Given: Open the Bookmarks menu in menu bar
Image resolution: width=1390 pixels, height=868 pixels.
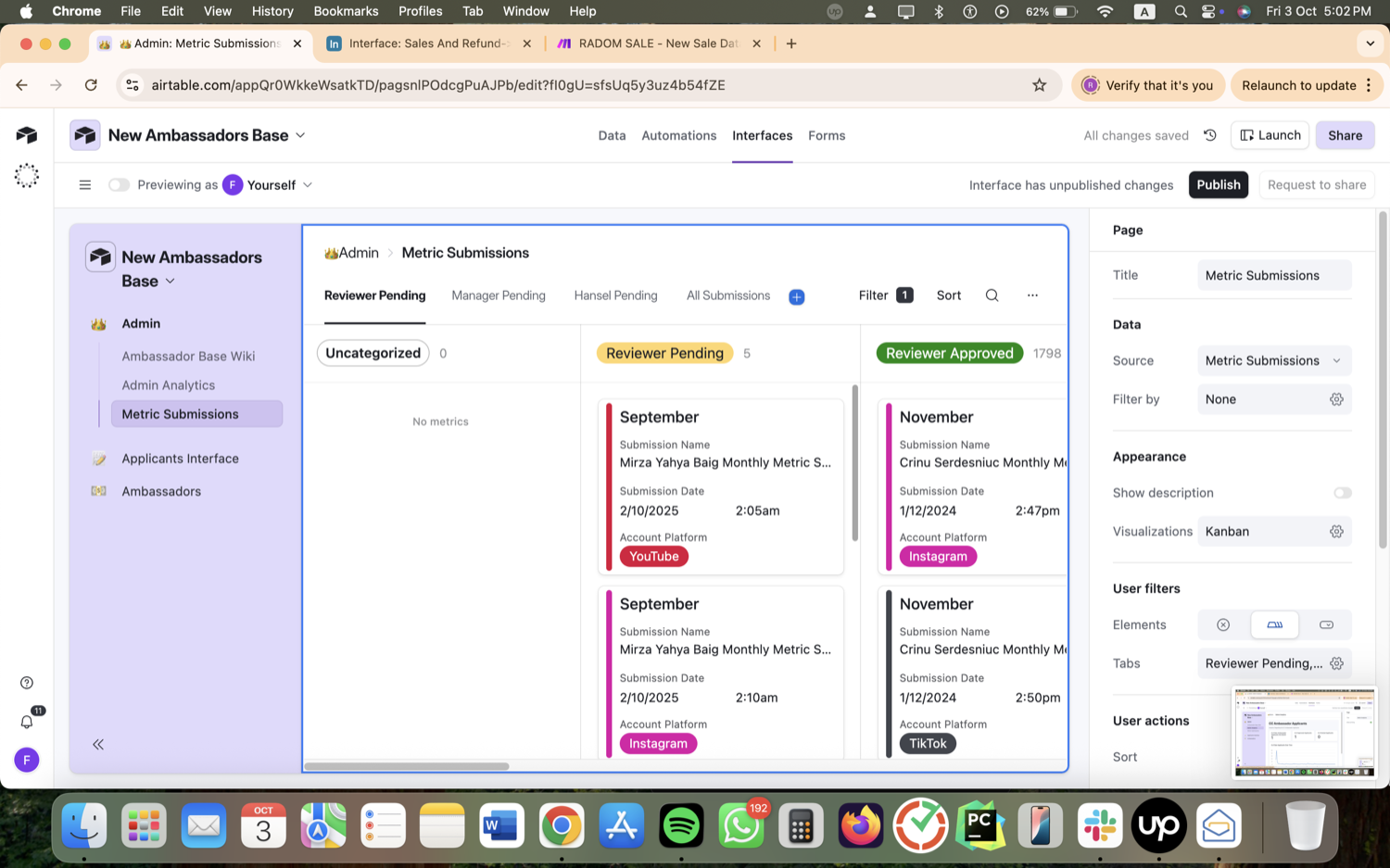Looking at the screenshot, I should 346,11.
